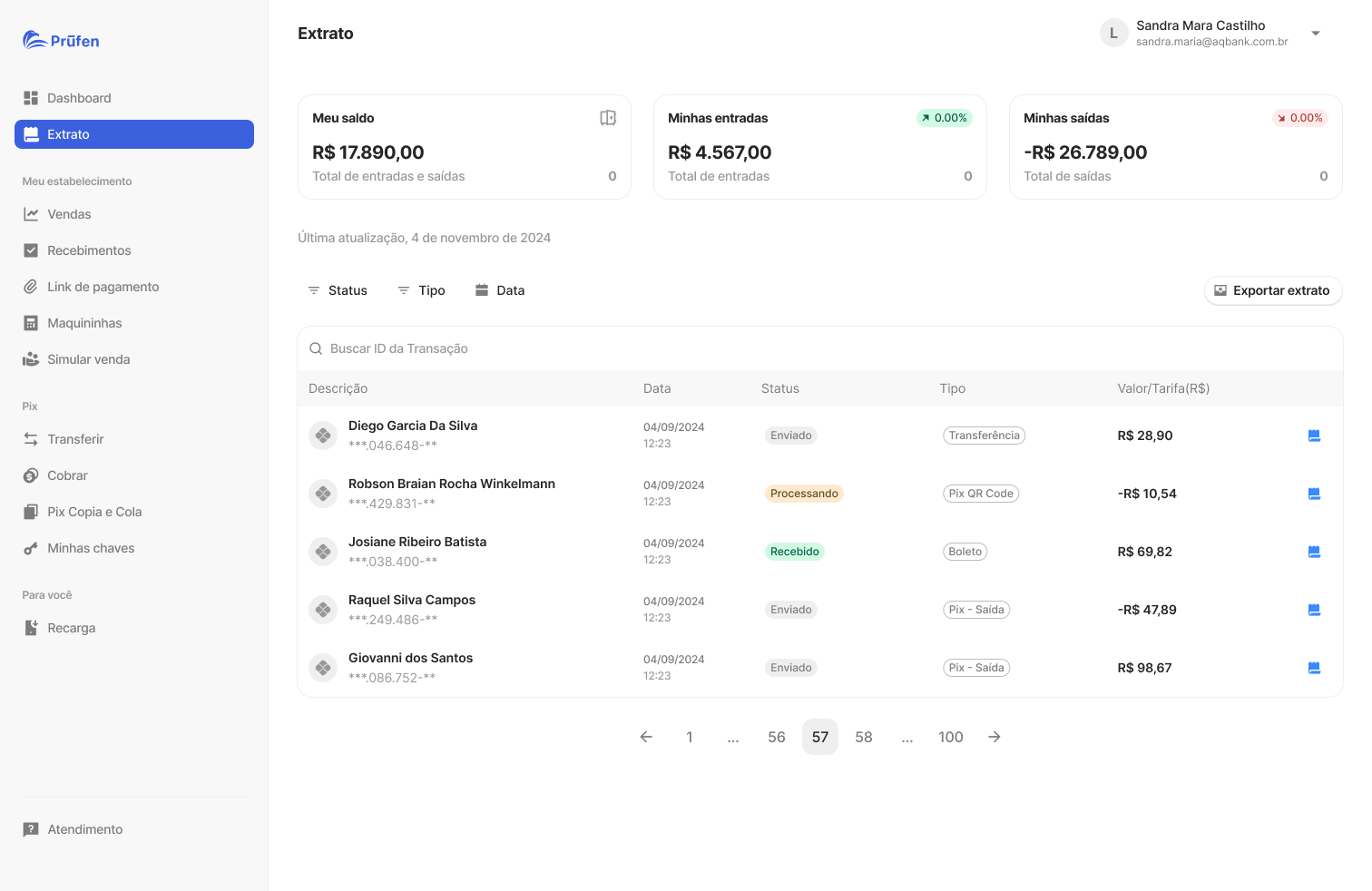The width and height of the screenshot is (1372, 891).
Task: Open receipt icon for Giovanni dos Santos
Action: 1314,668
